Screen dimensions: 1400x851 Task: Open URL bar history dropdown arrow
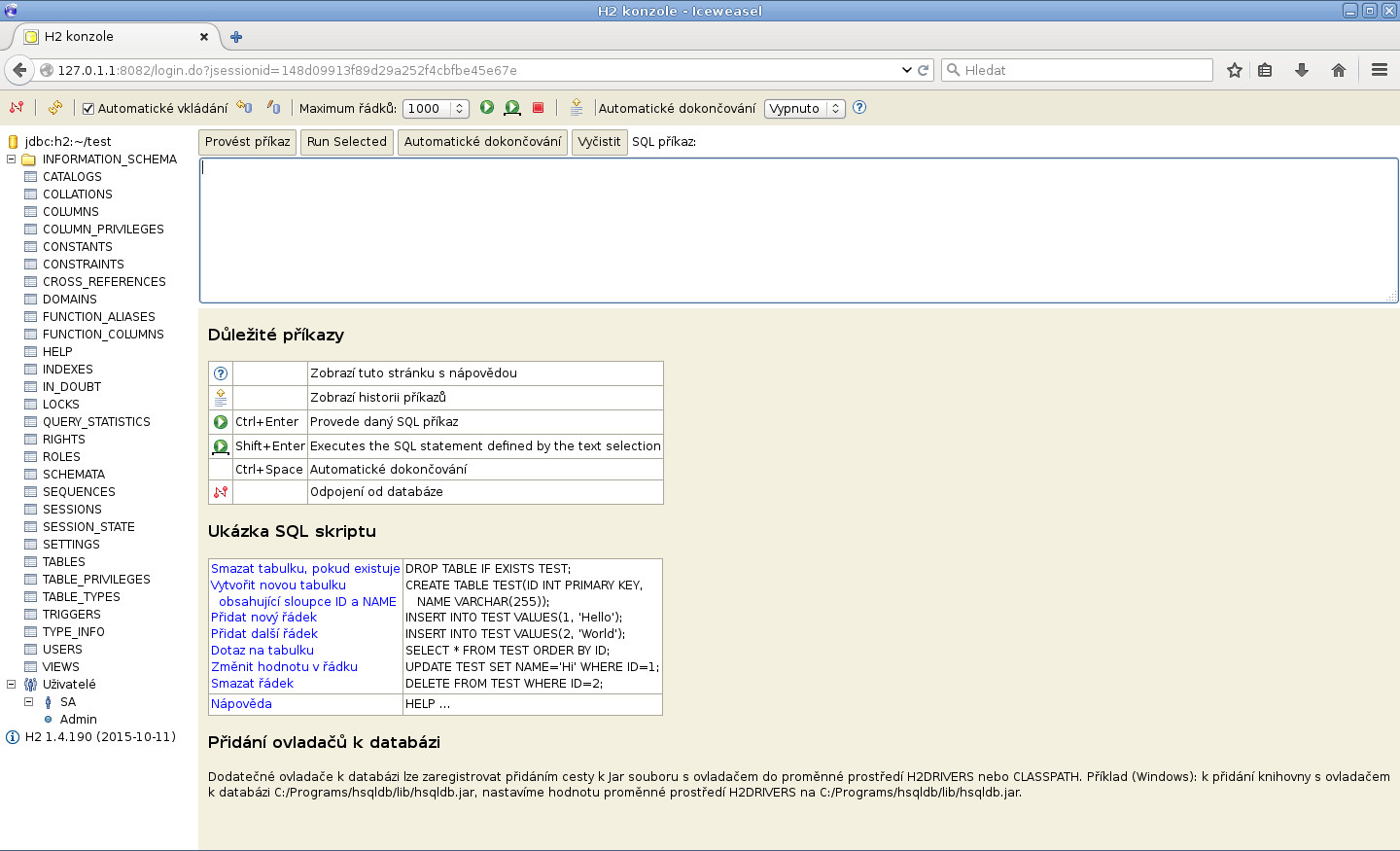tap(907, 70)
